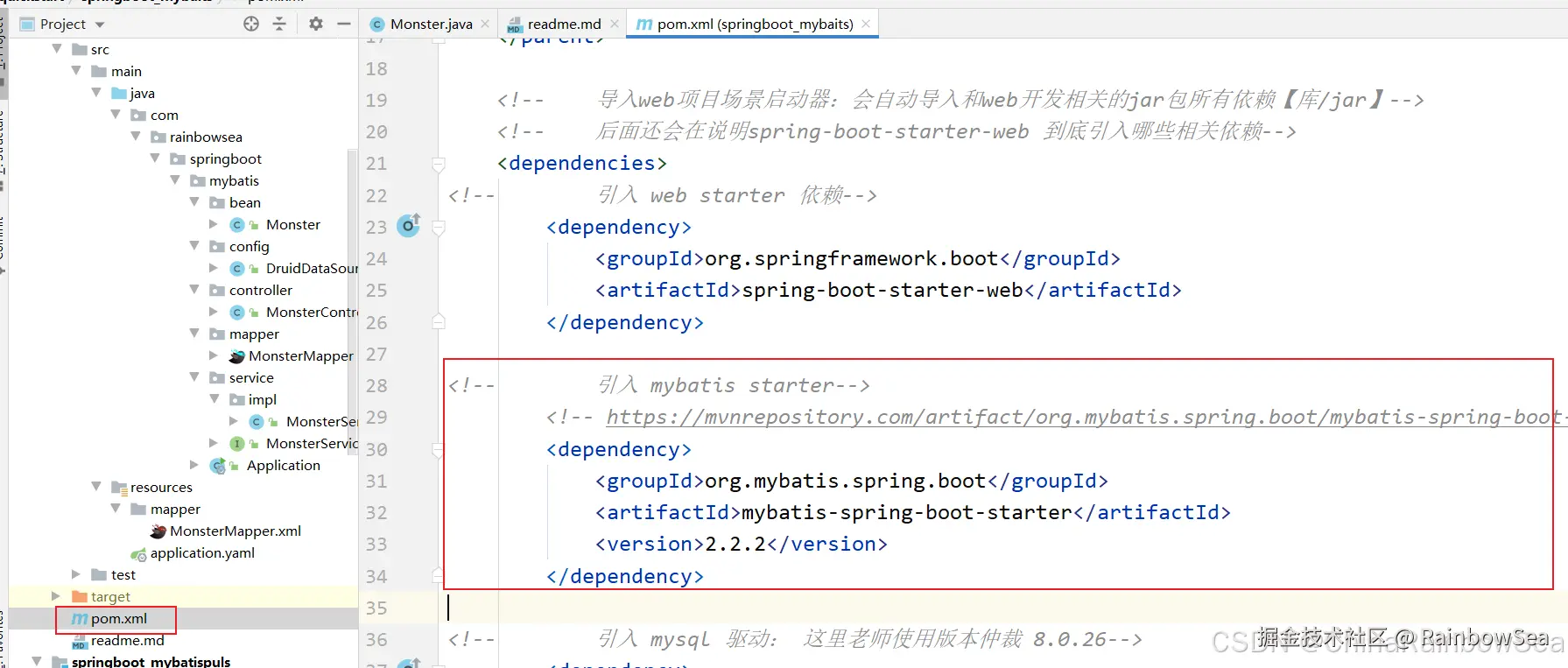Close the pom.xml editor tab
The width and height of the screenshot is (1568, 668).
pyautogui.click(x=866, y=25)
